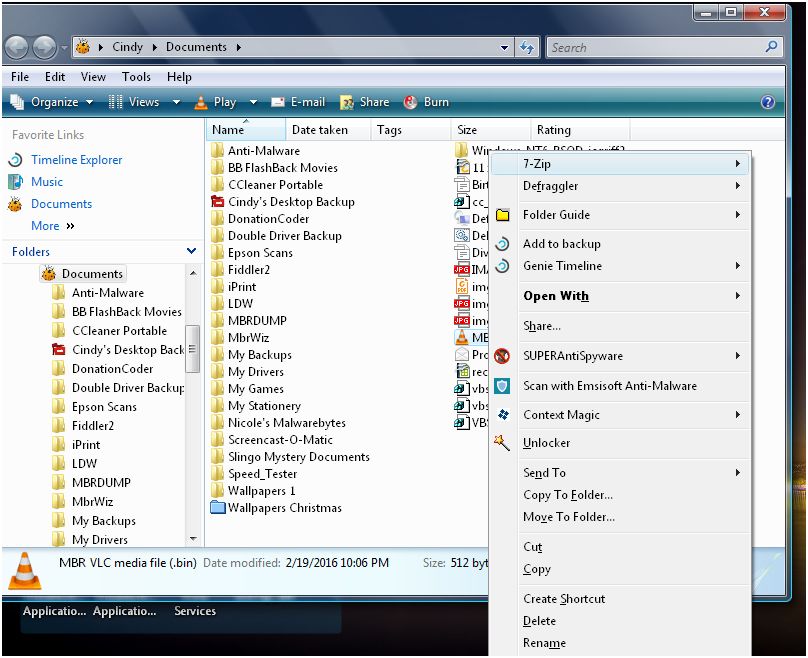This screenshot has width=808, height=658.
Task: Click the Context Magic blue icon
Action: 503,414
